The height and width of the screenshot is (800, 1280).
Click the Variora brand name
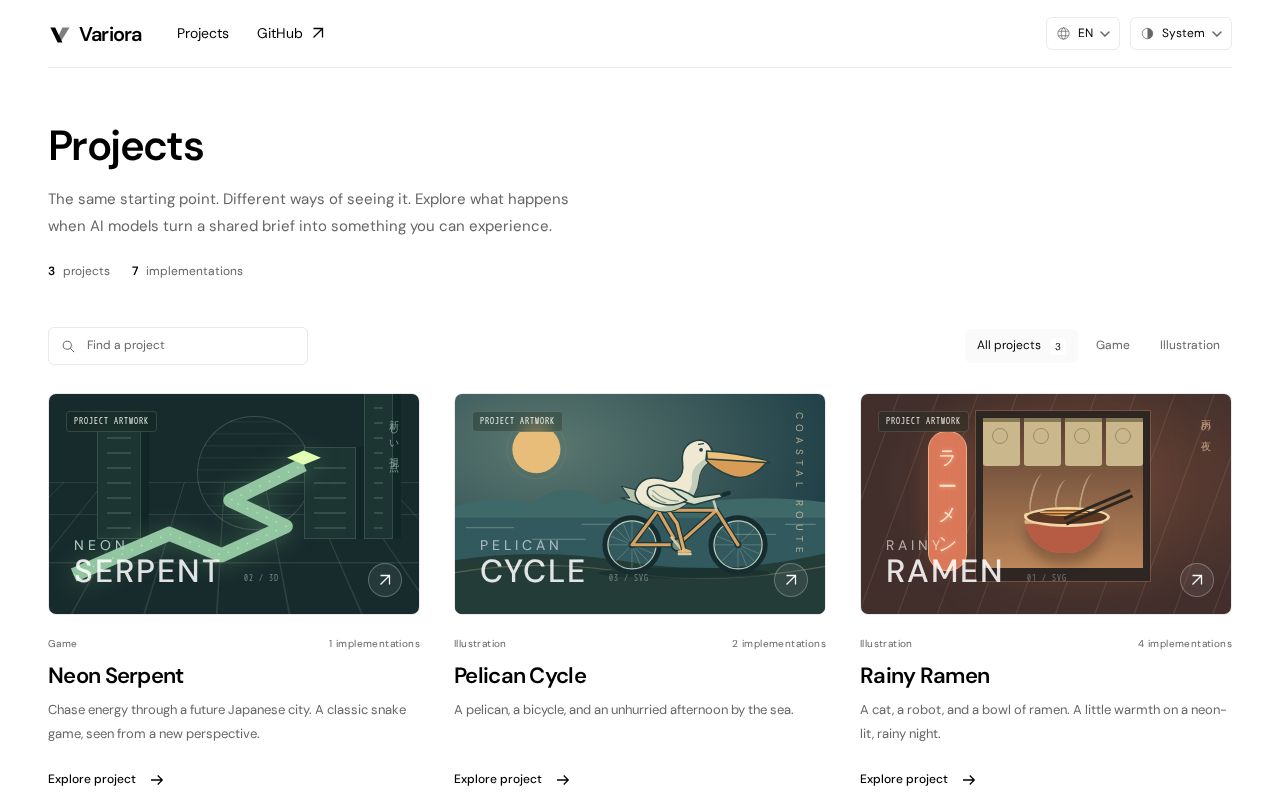click(110, 34)
